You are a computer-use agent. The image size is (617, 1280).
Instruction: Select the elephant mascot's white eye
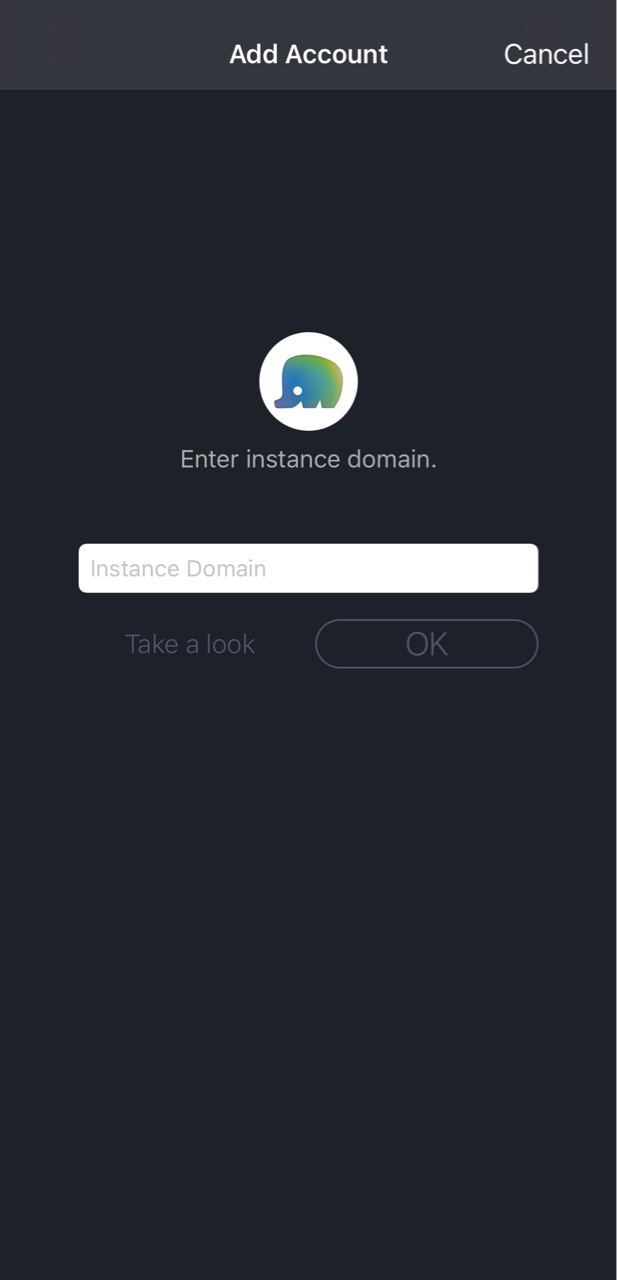pyautogui.click(x=297, y=390)
